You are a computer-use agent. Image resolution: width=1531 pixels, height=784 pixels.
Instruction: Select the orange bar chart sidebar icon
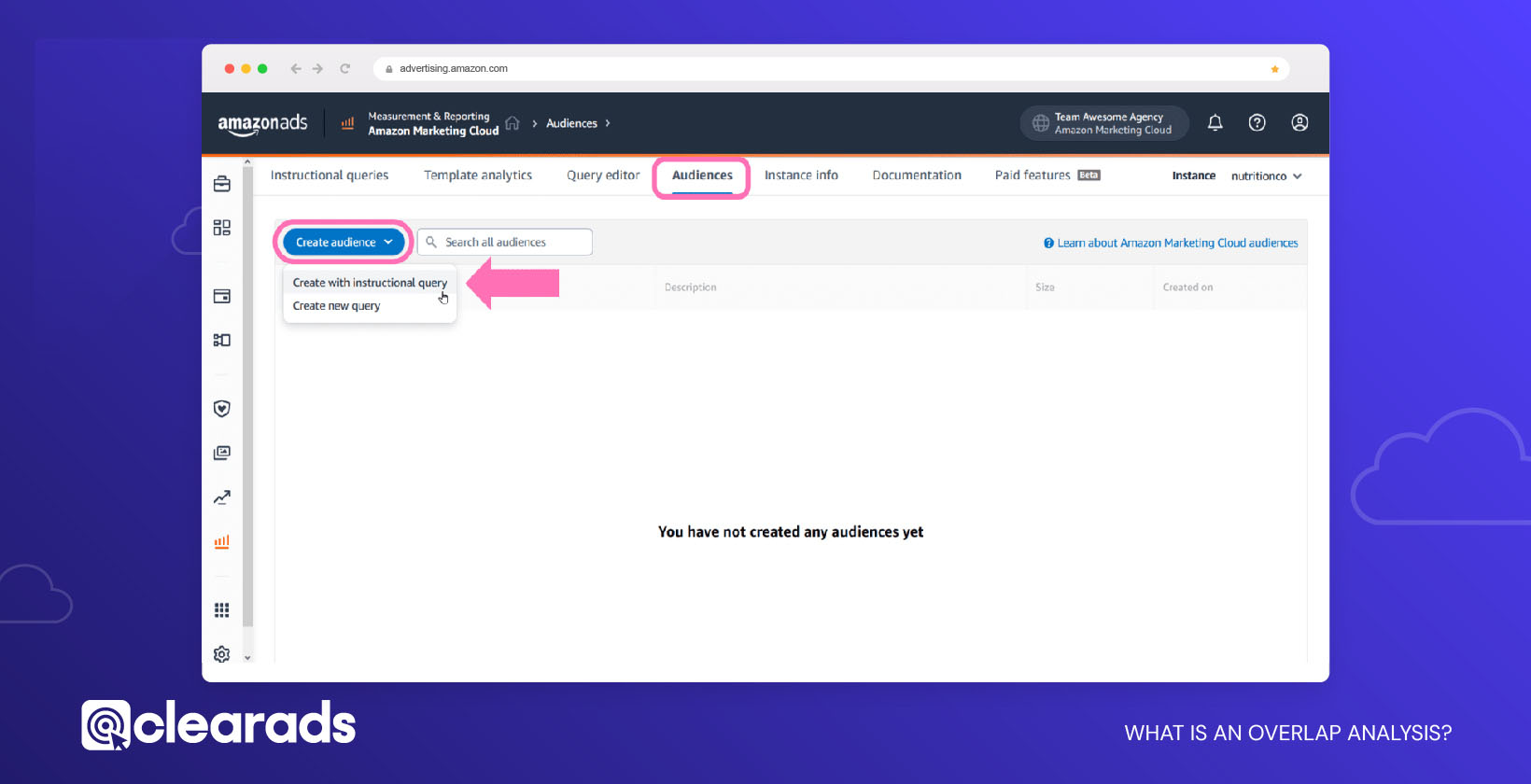[221, 541]
